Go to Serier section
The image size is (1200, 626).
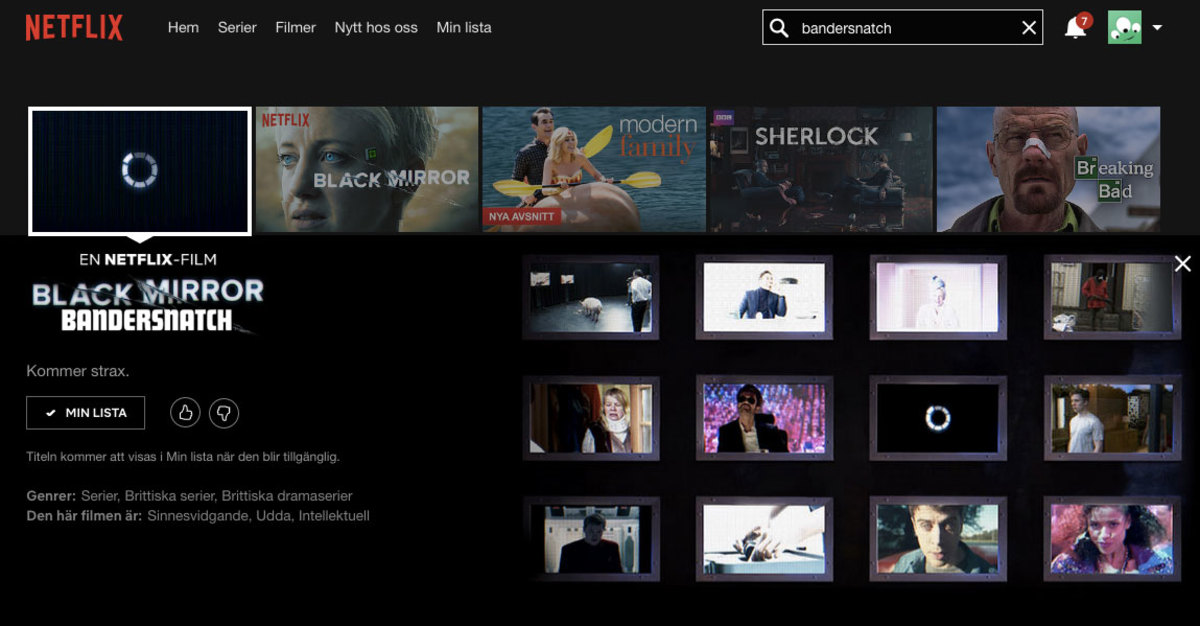[237, 28]
